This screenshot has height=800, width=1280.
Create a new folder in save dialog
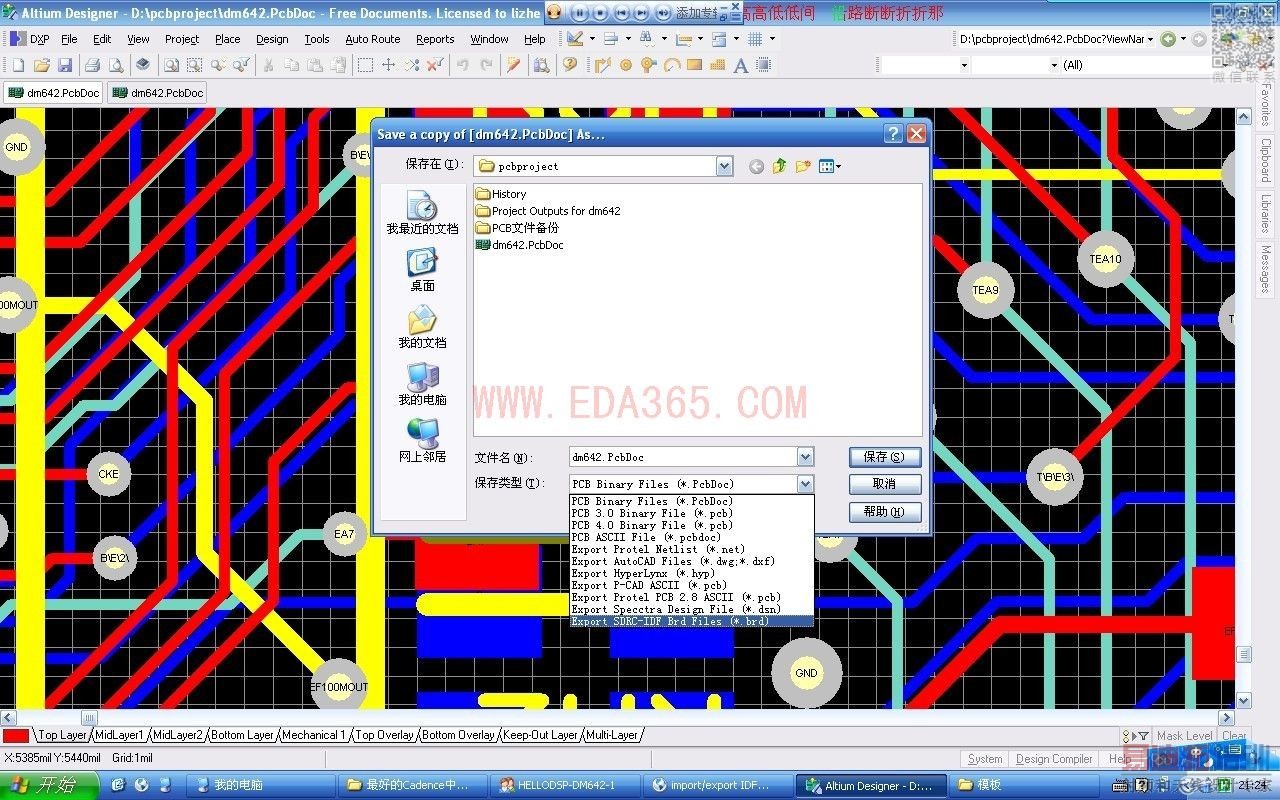[803, 166]
